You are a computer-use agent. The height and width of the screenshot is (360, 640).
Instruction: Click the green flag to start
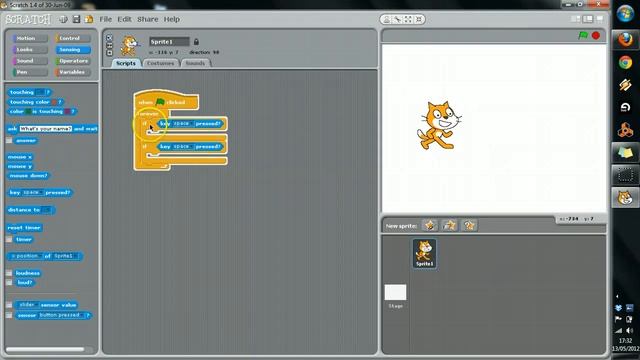point(583,36)
